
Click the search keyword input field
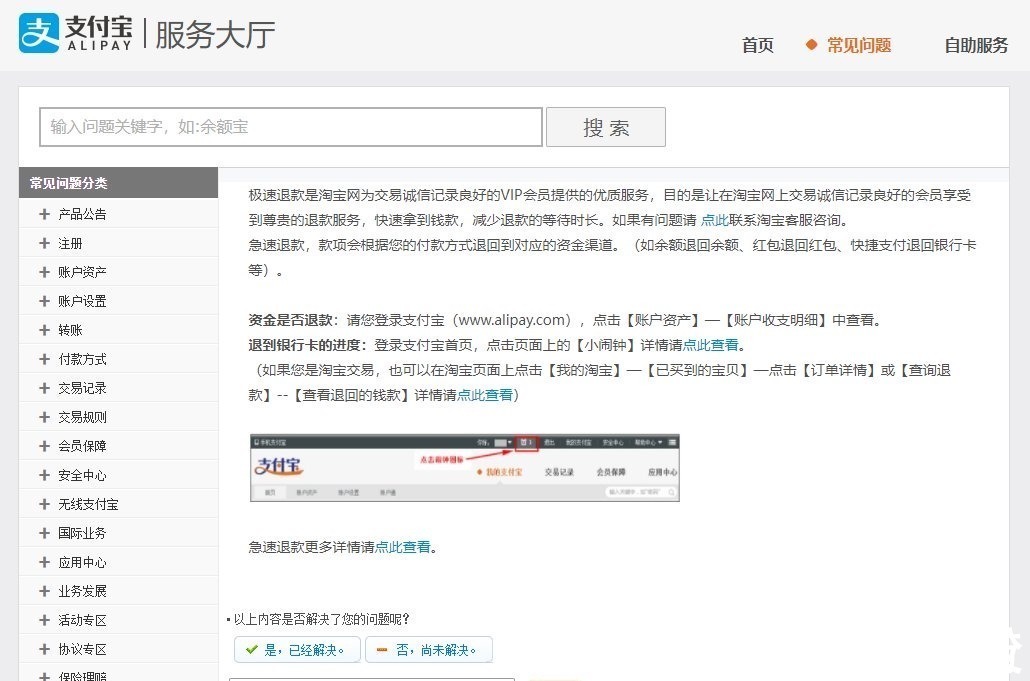pyautogui.click(x=290, y=127)
